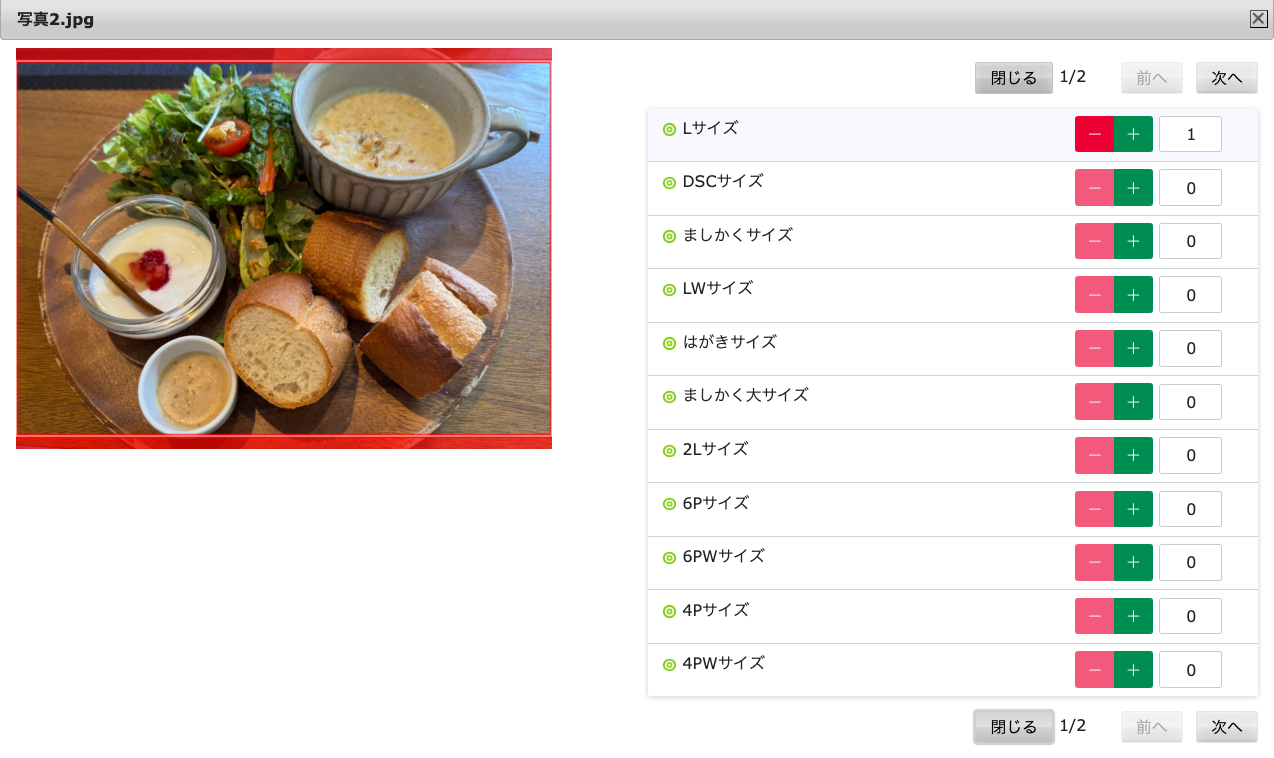
Task: Click the minus button for 6PWサイズ
Action: (1094, 562)
